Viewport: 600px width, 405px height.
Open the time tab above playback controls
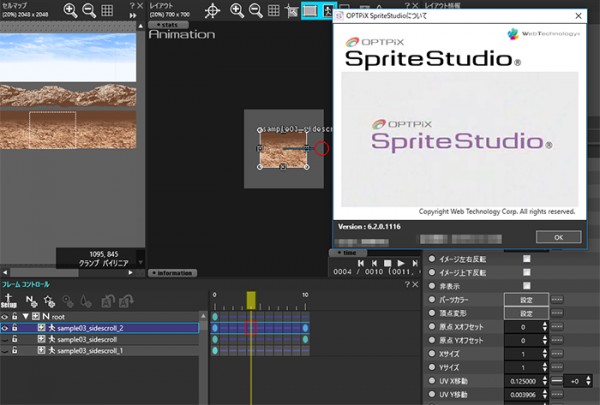[x=348, y=253]
